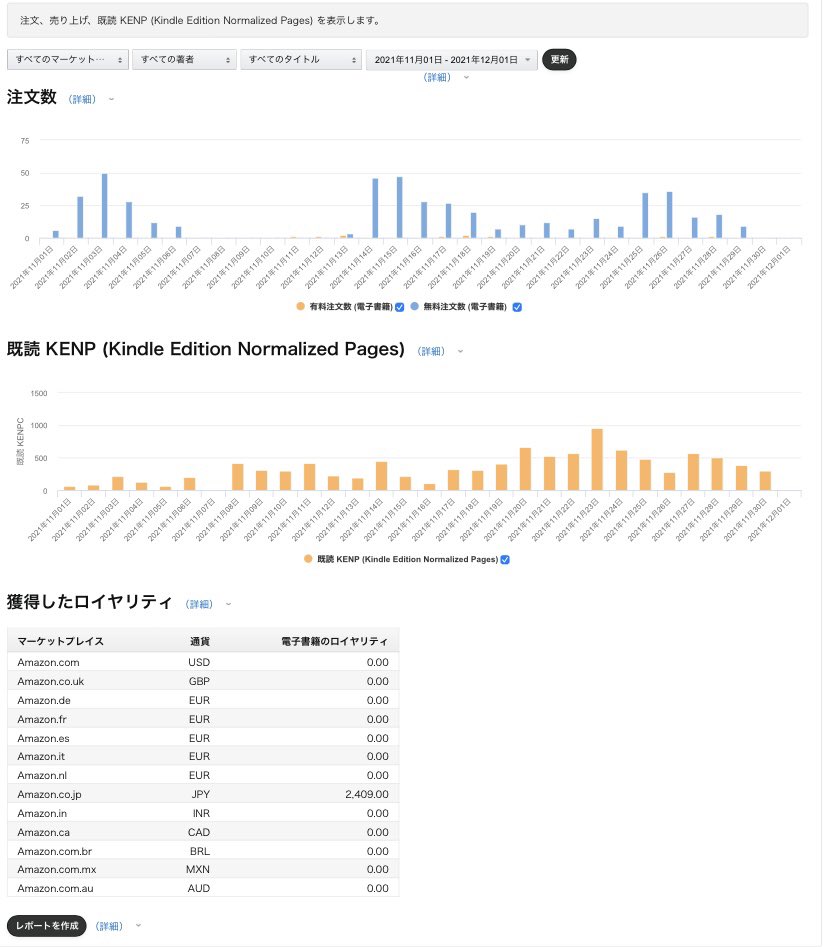This screenshot has width=828, height=947.
Task: Select Amazon.com.mx marketplace cell
Action: pyautogui.click(x=57, y=869)
